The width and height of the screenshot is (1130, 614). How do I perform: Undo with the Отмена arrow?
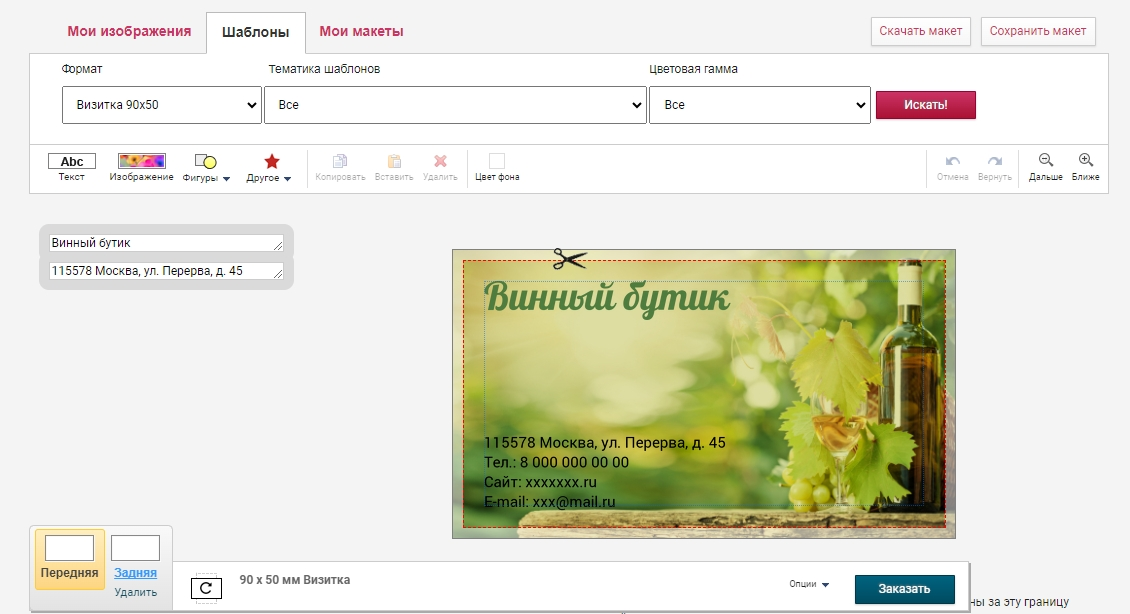952,162
